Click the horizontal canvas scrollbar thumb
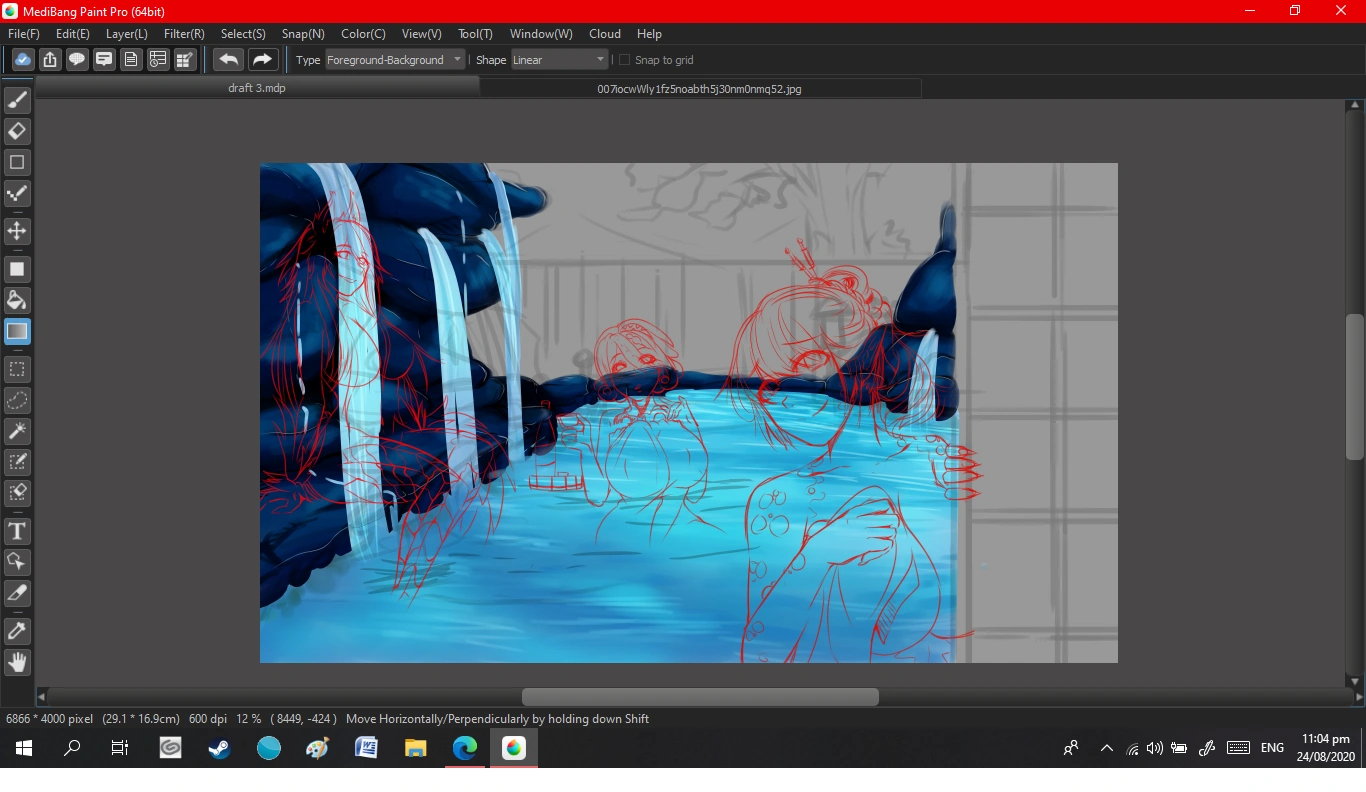 tap(700, 696)
